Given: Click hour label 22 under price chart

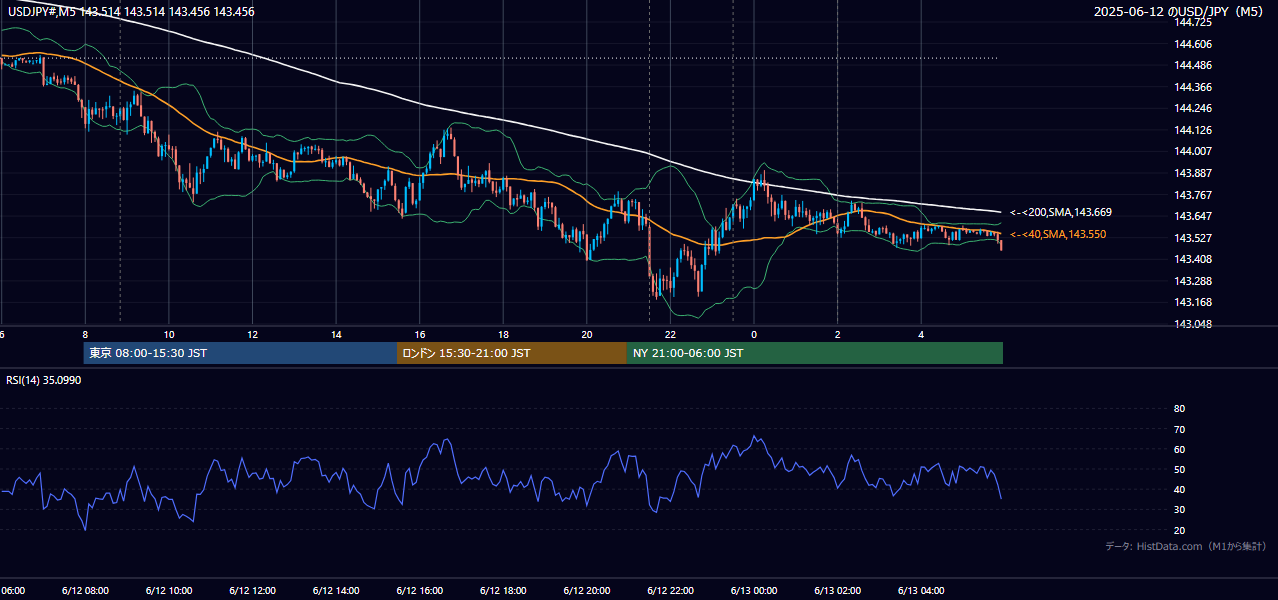Looking at the screenshot, I should 670,335.
